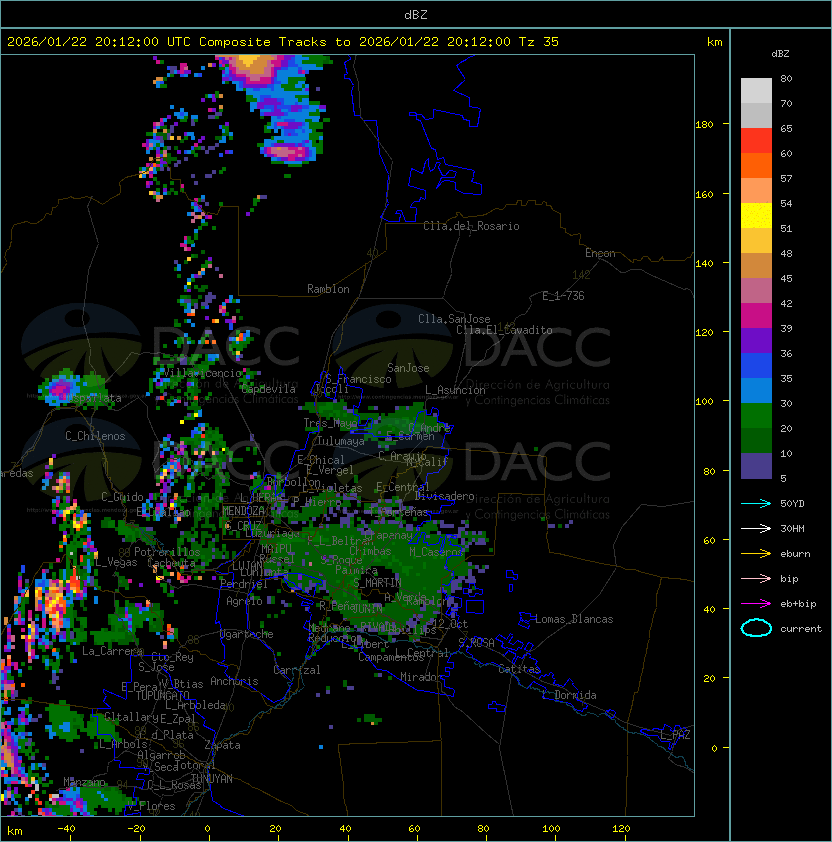Click the 180 km vertical axis tick label
832x842 pixels.
704,125
